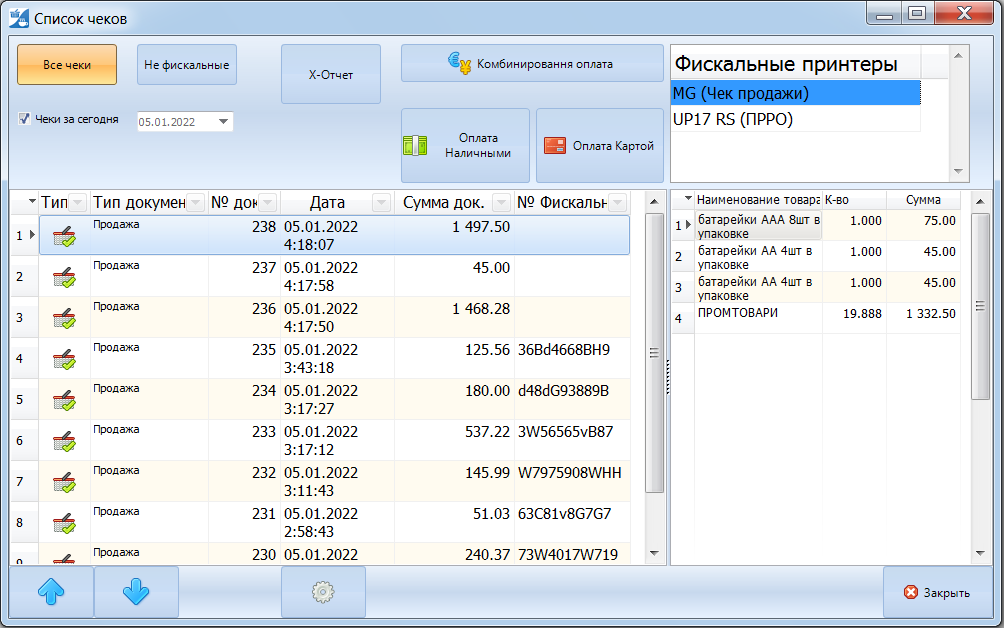Viewport: 1004px width, 628px height.
Task: Click sale basket icon for receipt 232
Action: coord(65,482)
